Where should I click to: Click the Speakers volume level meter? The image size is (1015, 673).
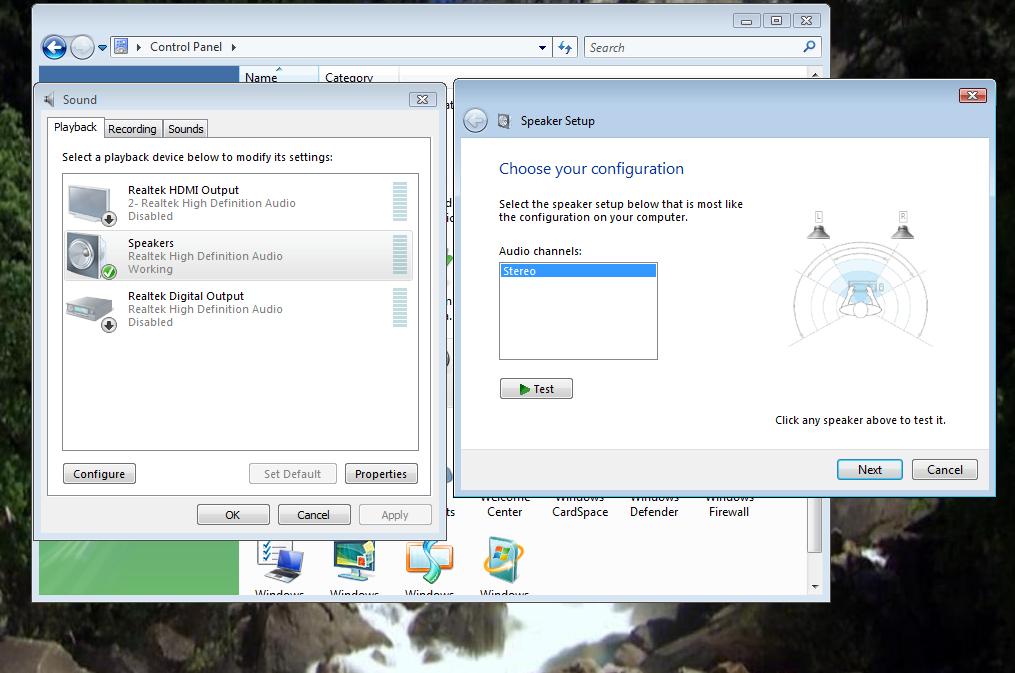point(400,255)
